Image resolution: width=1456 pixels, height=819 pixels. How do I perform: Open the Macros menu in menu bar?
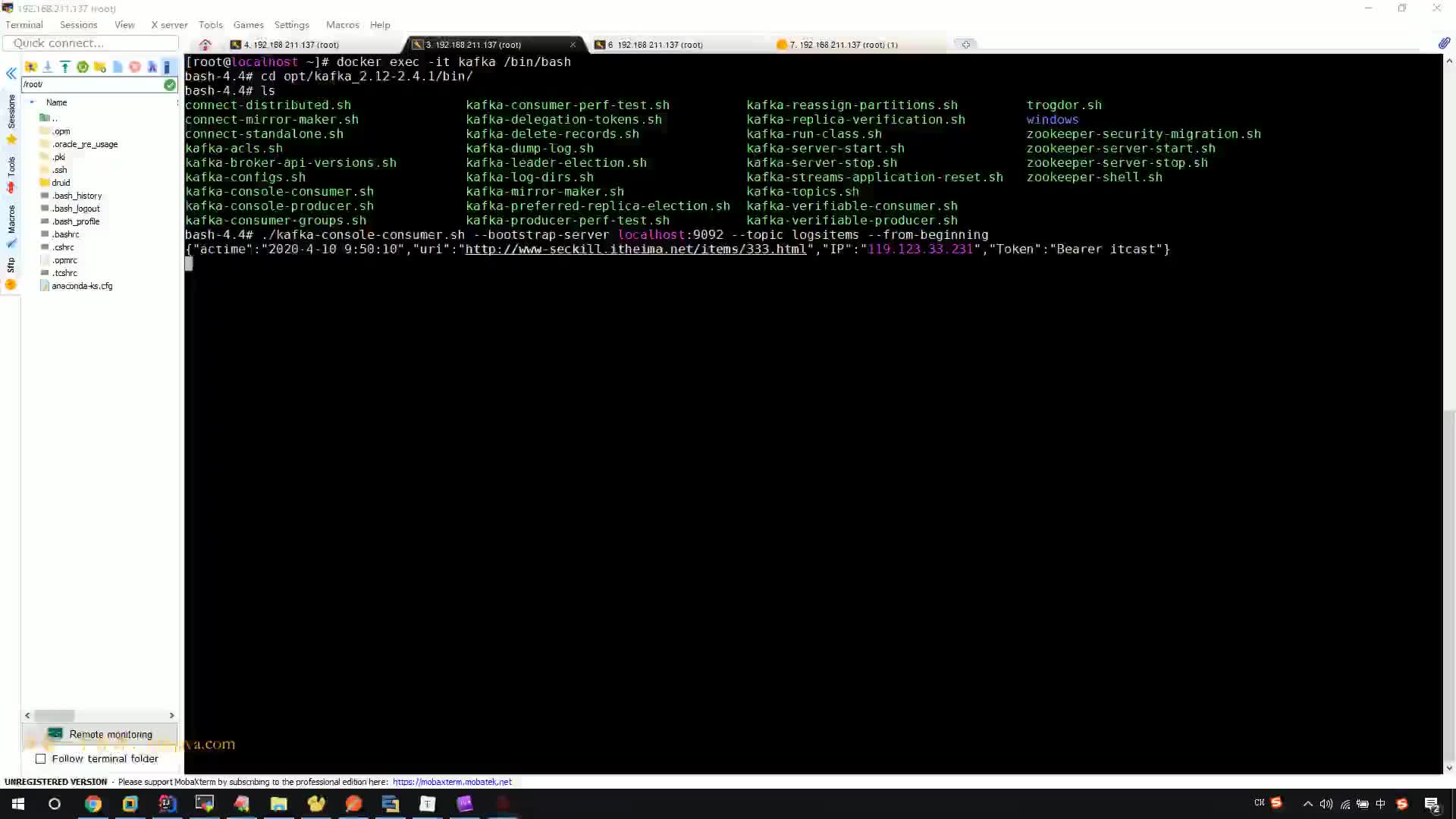coord(343,25)
